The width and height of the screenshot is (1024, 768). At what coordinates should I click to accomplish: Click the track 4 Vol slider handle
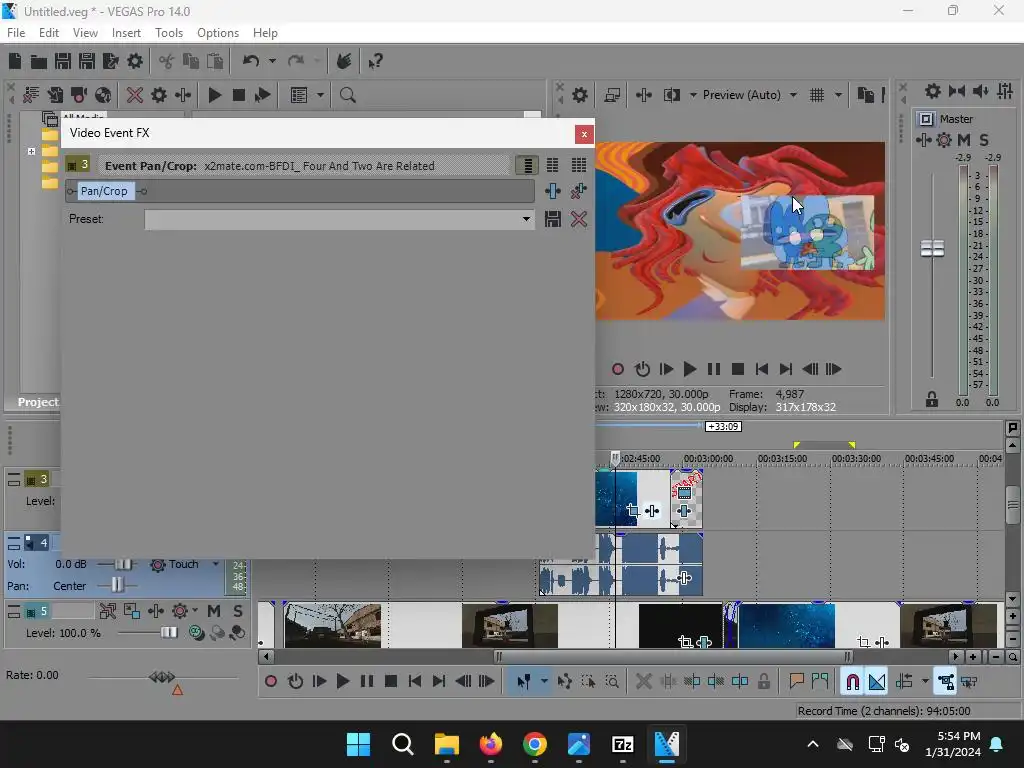[x=123, y=564]
